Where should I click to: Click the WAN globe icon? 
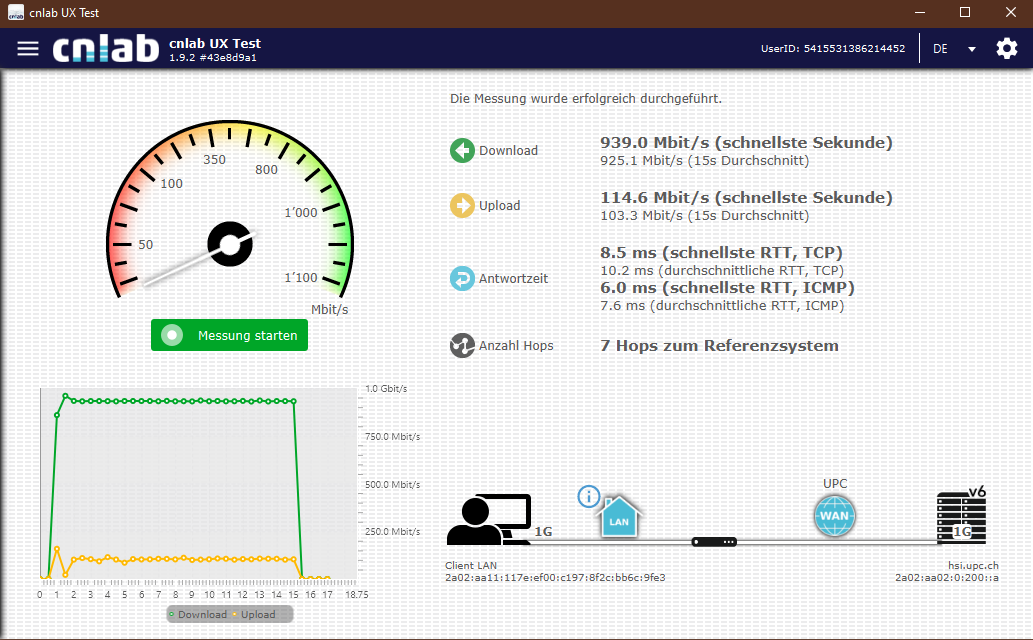[x=834, y=517]
